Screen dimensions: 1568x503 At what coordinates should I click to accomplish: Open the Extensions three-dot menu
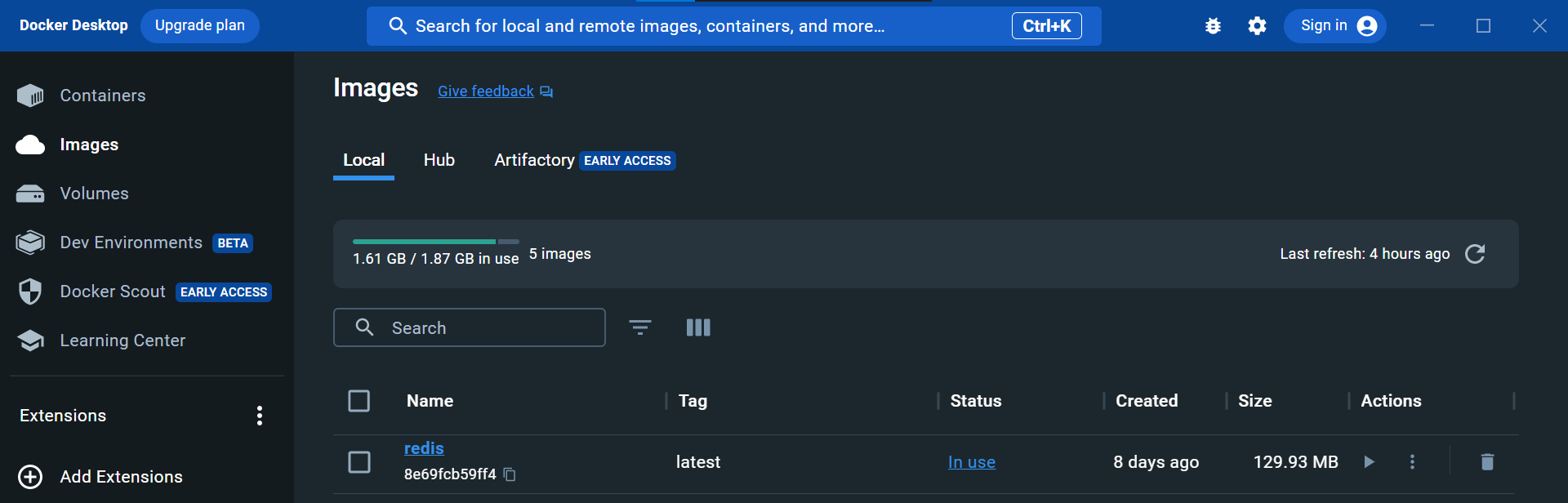tap(260, 416)
